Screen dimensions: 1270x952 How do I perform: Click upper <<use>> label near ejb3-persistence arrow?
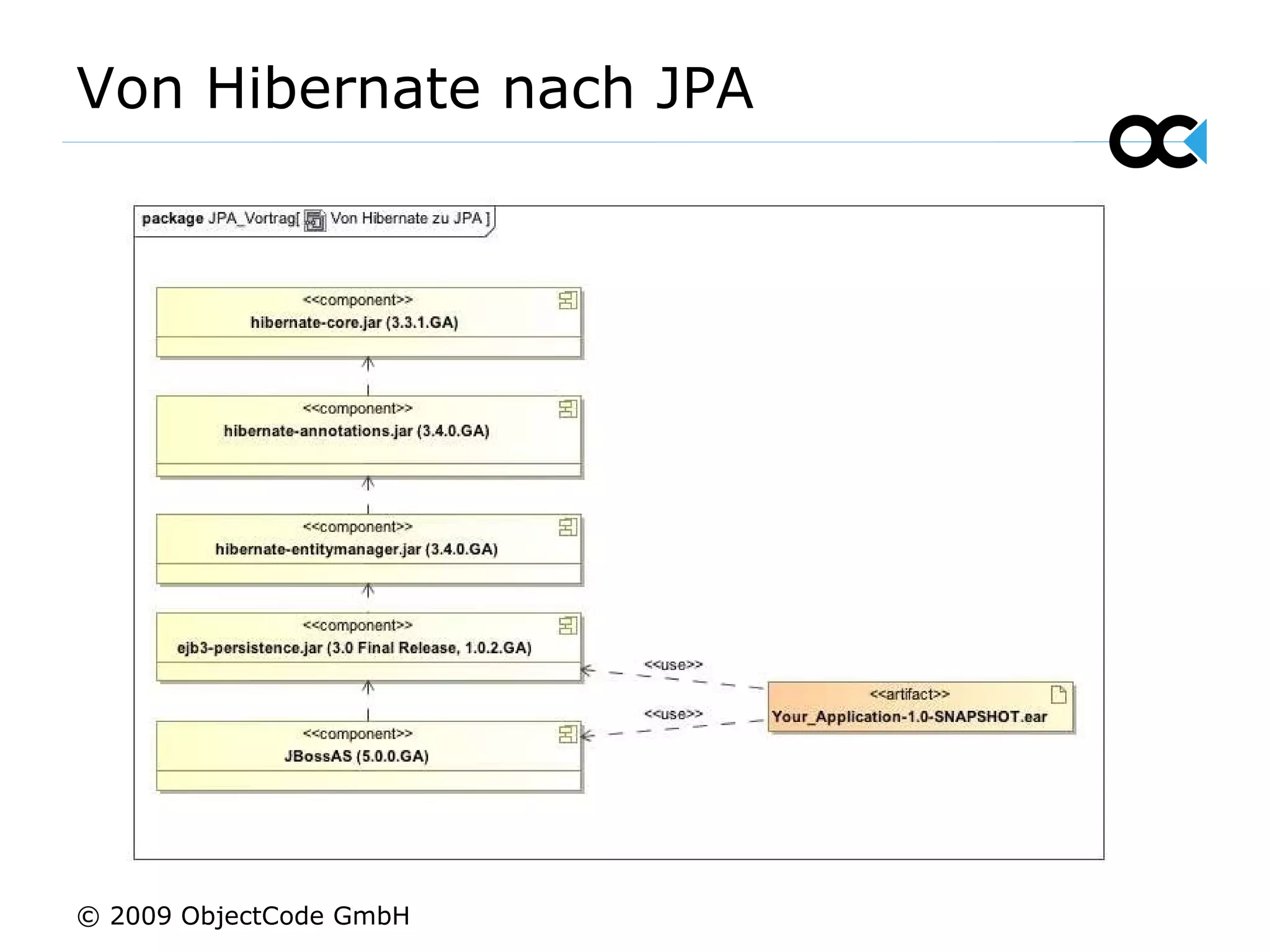point(673,665)
